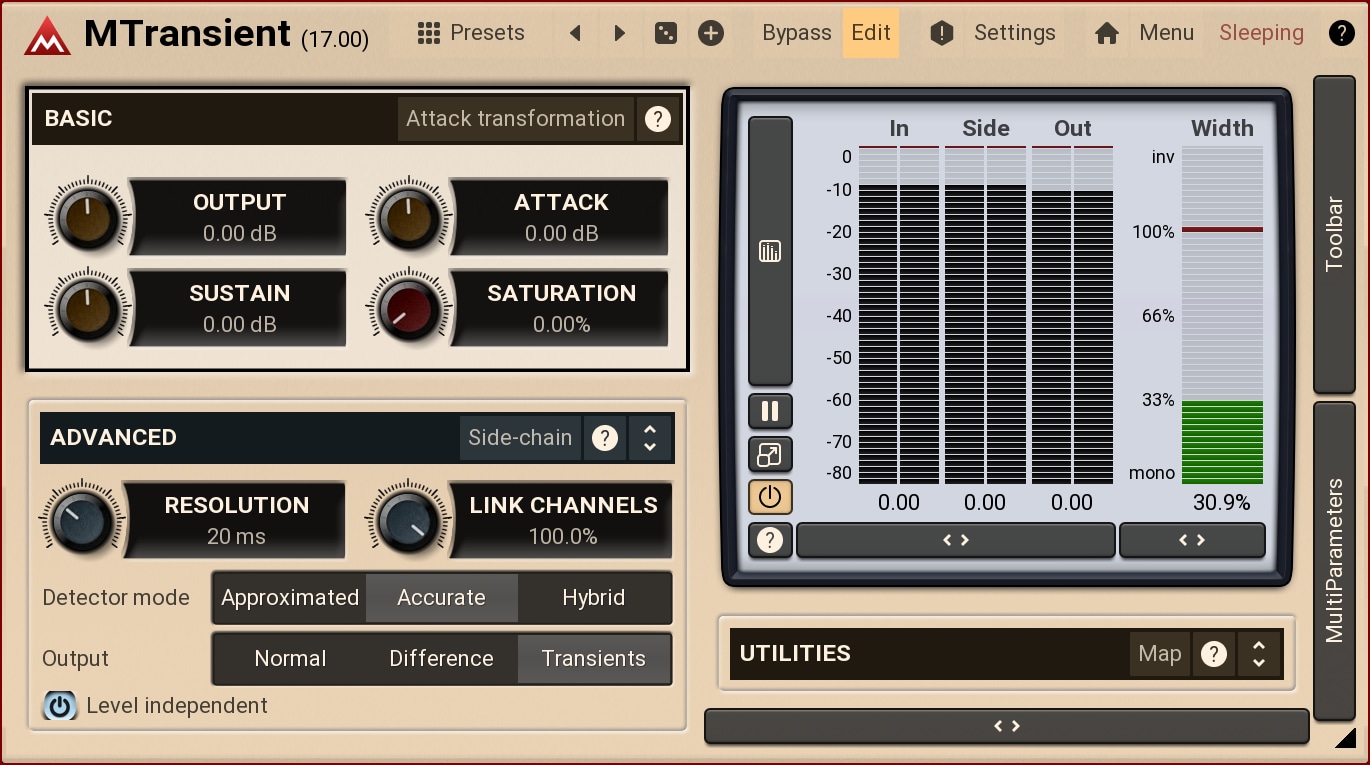Image resolution: width=1370 pixels, height=765 pixels.
Task: Select Hybrid detector mode
Action: [593, 598]
